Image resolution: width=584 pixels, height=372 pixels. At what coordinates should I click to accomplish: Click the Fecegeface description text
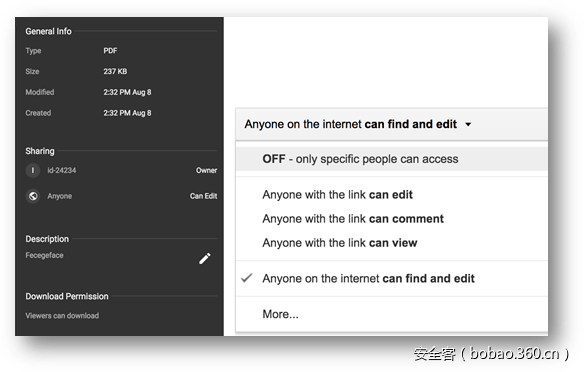click(44, 255)
